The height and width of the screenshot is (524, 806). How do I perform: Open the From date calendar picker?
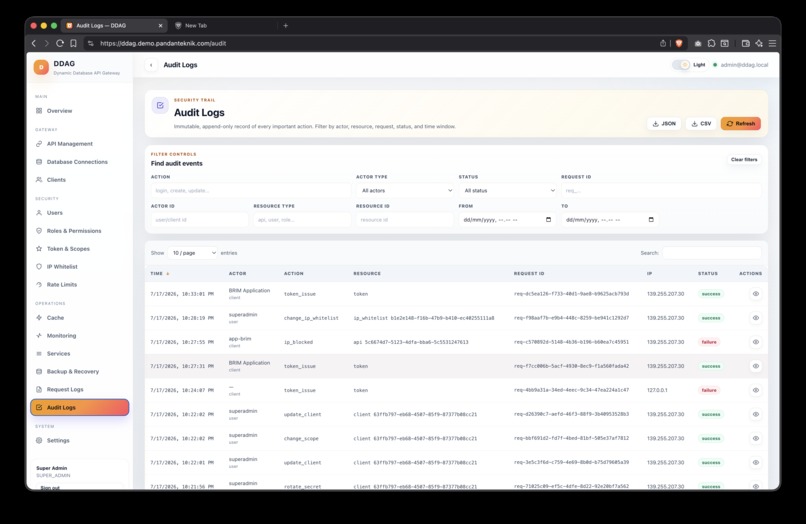click(x=548, y=220)
